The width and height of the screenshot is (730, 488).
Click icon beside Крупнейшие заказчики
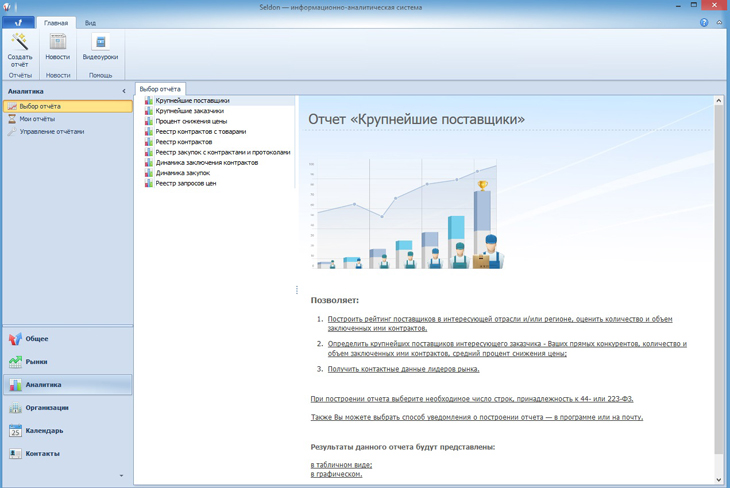[x=149, y=111]
